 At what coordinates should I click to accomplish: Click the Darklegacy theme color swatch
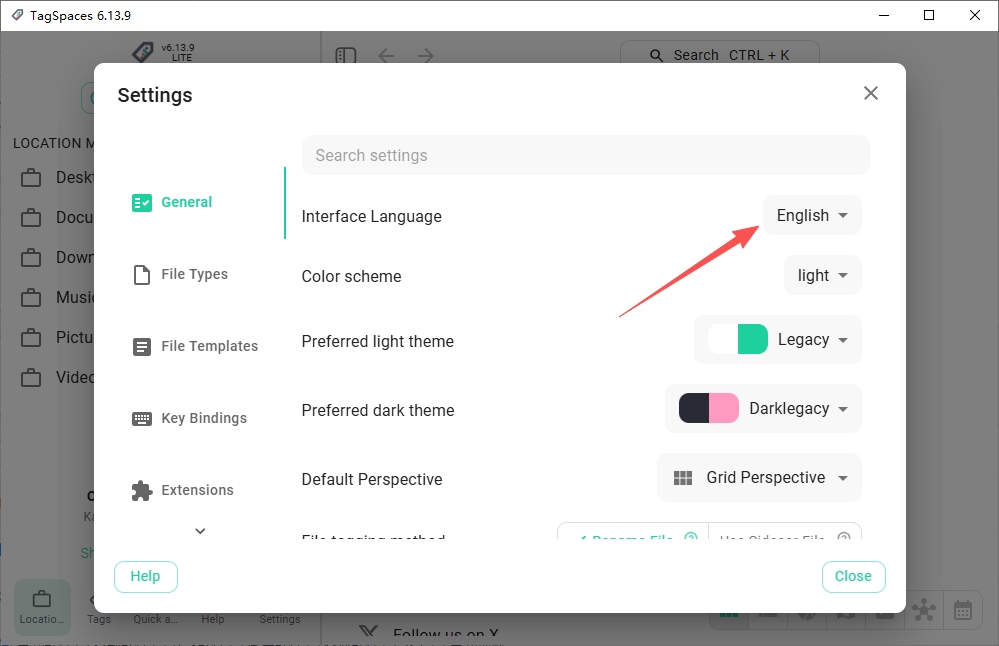point(708,408)
